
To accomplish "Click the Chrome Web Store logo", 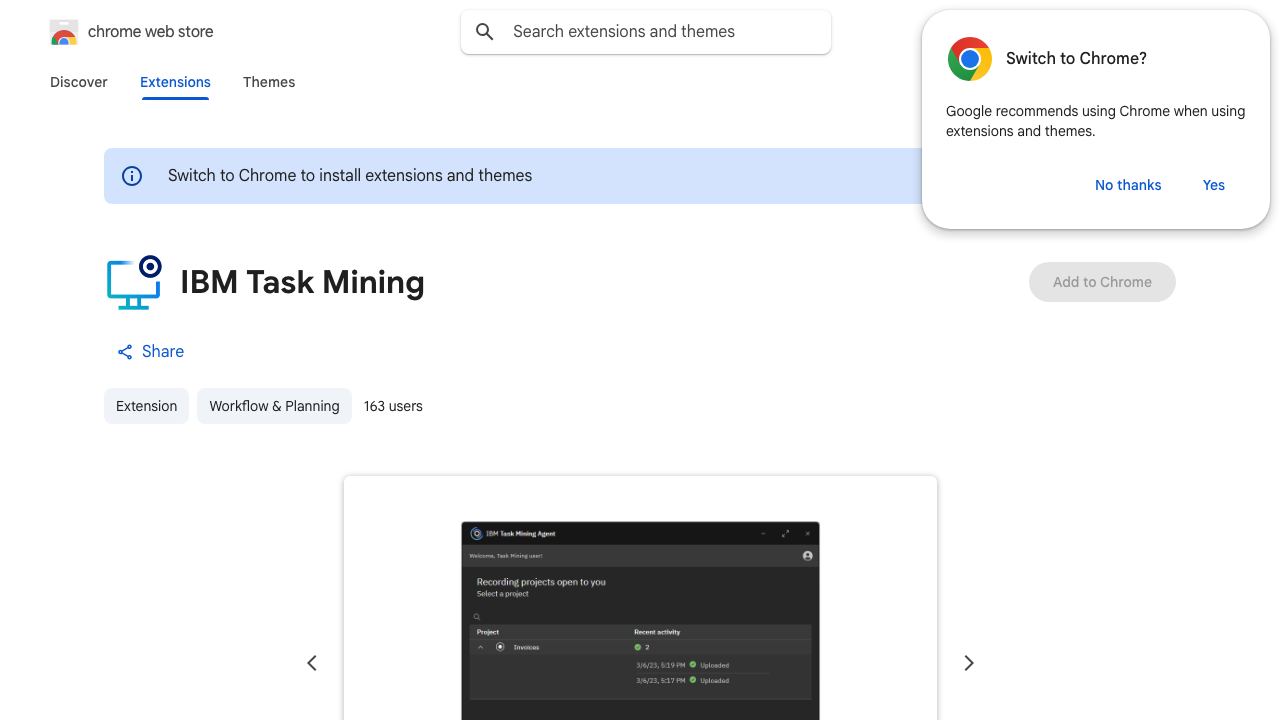I will point(64,32).
